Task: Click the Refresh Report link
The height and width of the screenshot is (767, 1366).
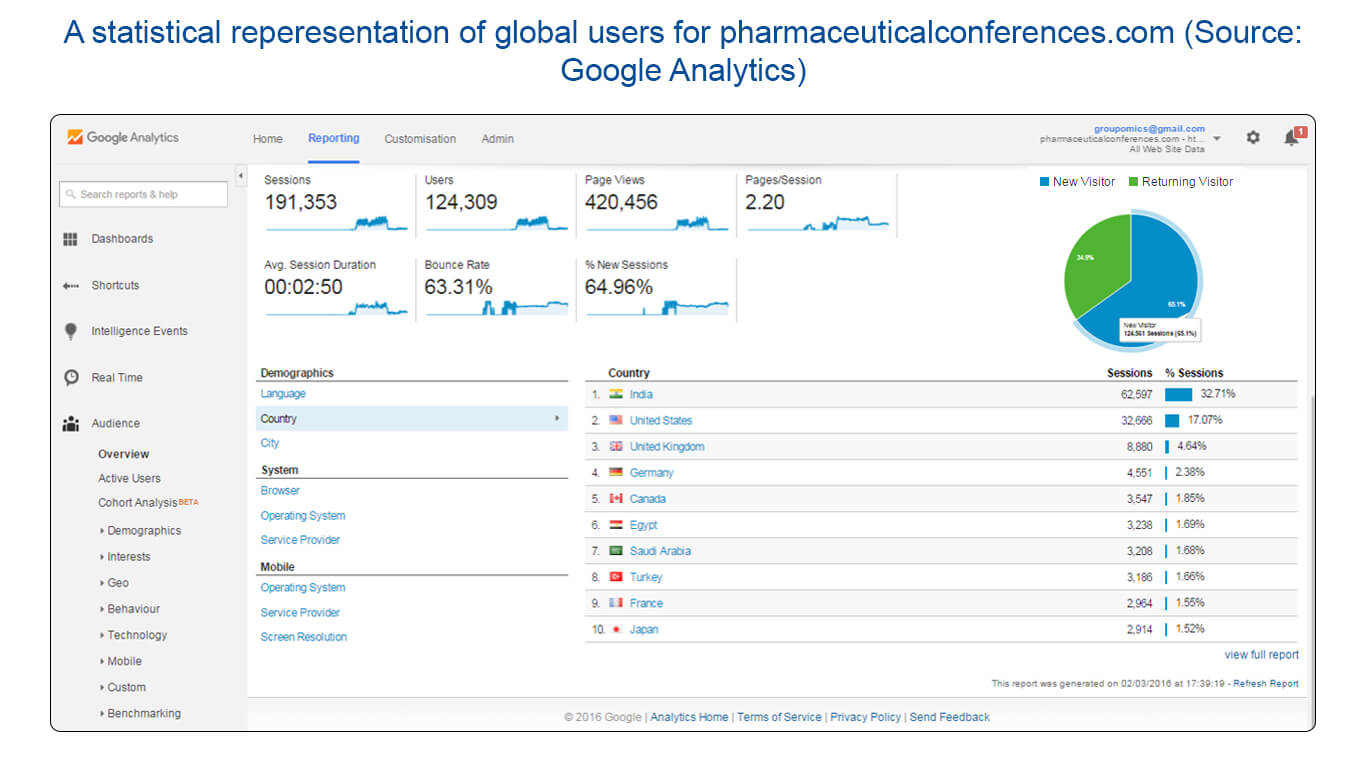Action: (x=1265, y=684)
